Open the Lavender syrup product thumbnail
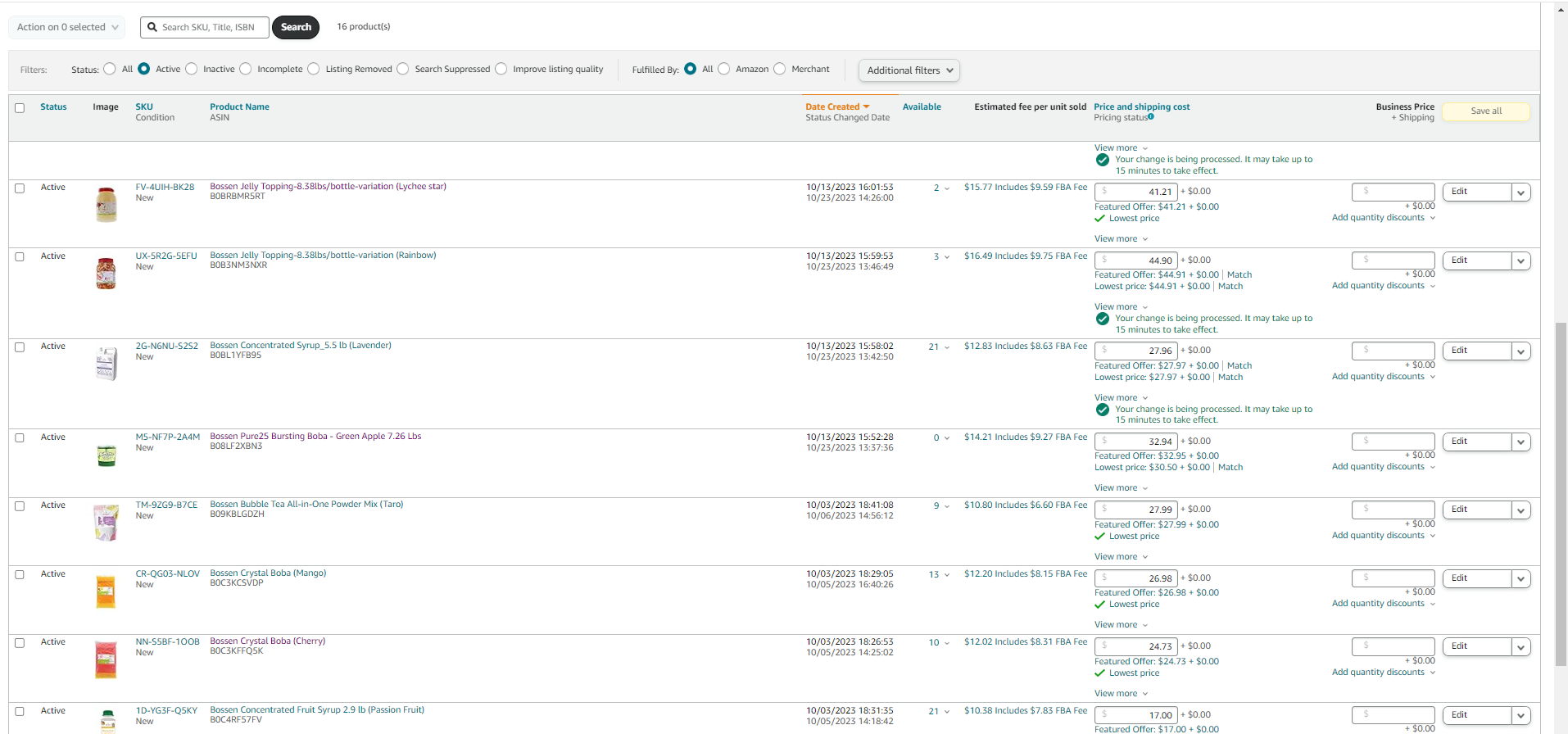The width and height of the screenshot is (1568, 734). click(x=106, y=364)
